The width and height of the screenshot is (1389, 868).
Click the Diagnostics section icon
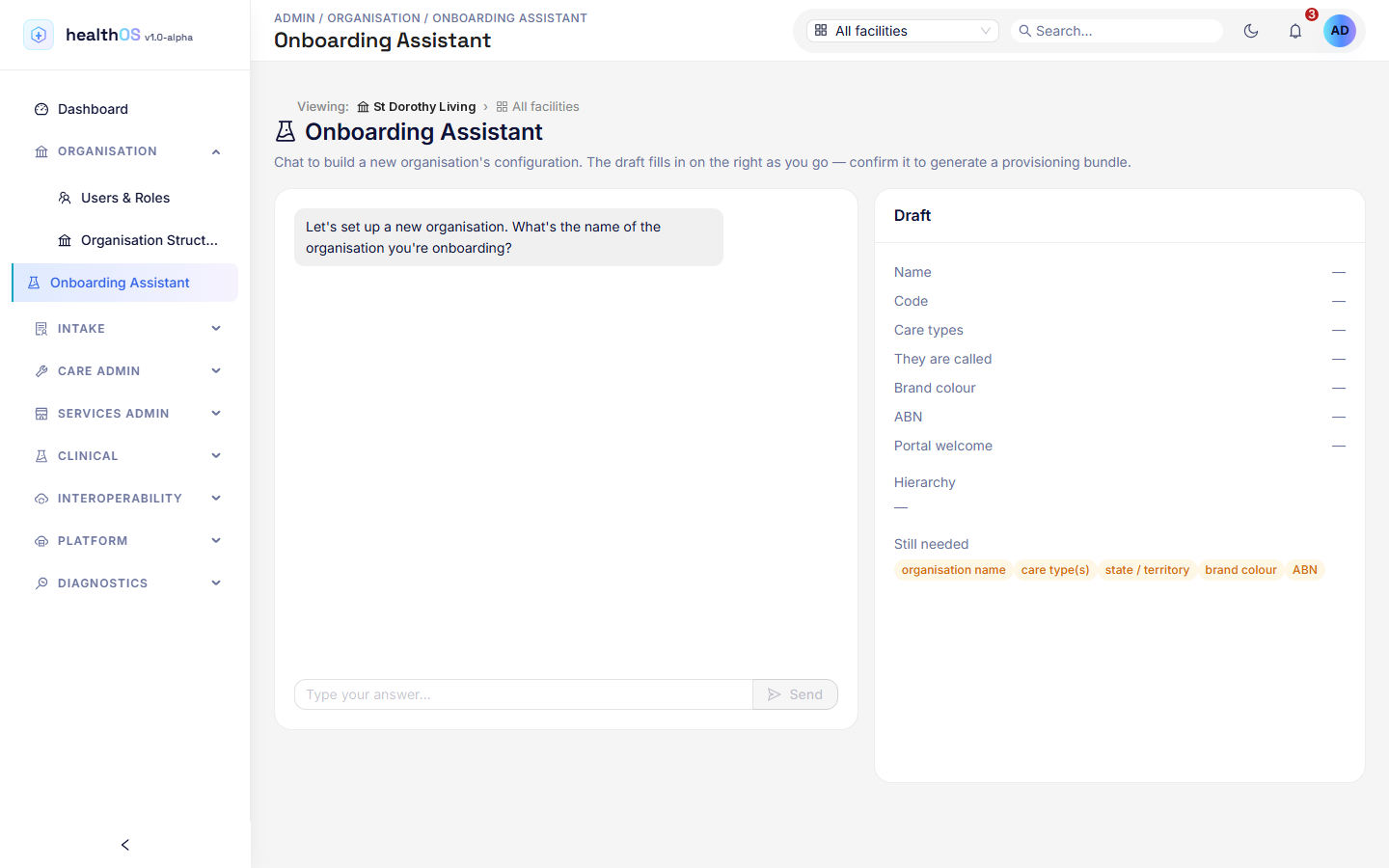41,583
